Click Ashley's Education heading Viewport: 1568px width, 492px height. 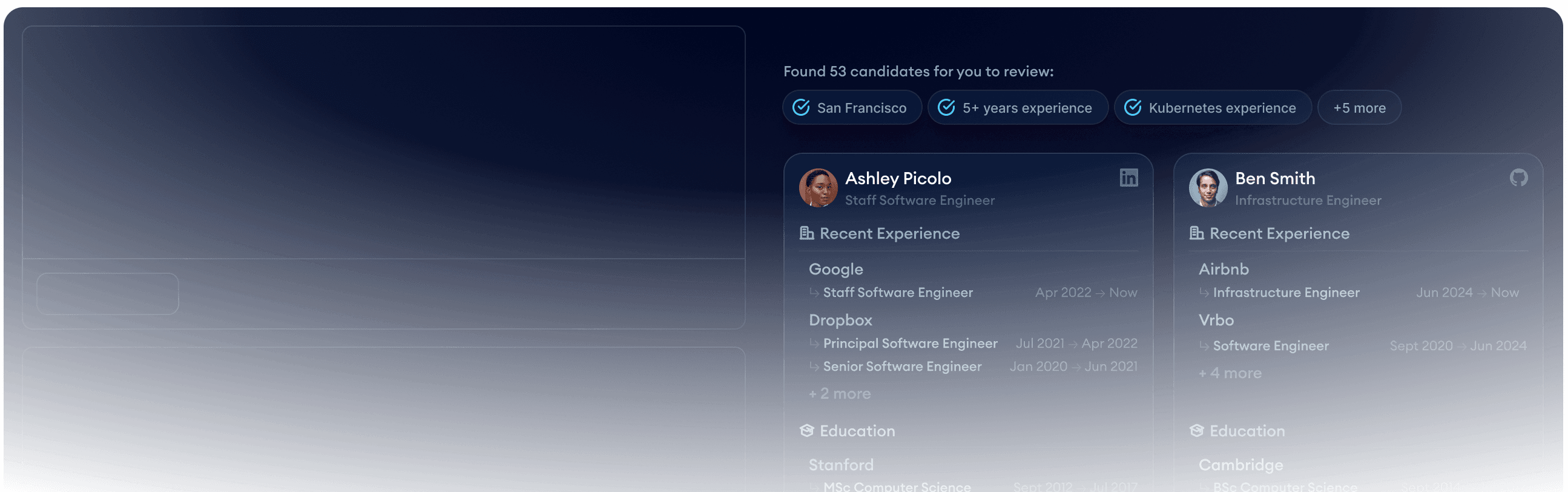point(857,431)
